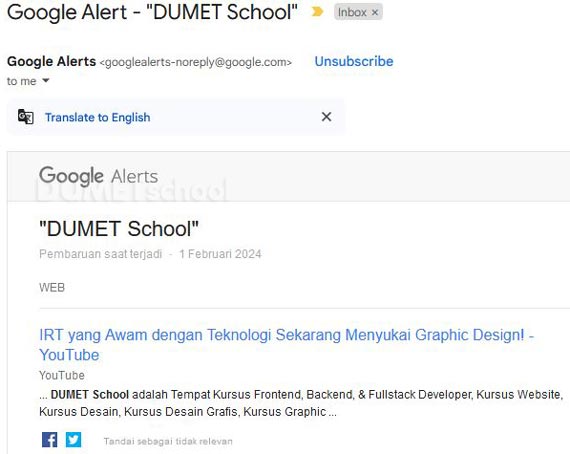Share the result on Twitter
Image resolution: width=570 pixels, height=454 pixels.
click(73, 439)
